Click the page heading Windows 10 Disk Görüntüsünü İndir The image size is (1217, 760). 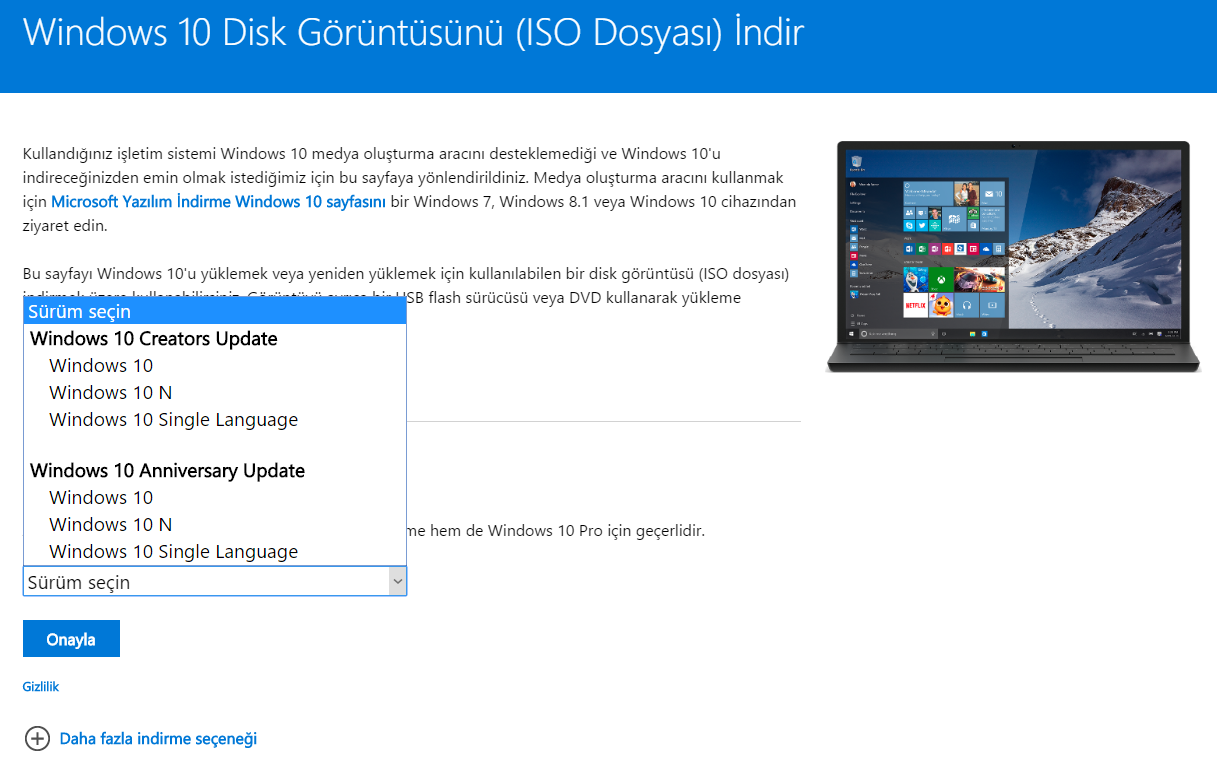point(413,34)
